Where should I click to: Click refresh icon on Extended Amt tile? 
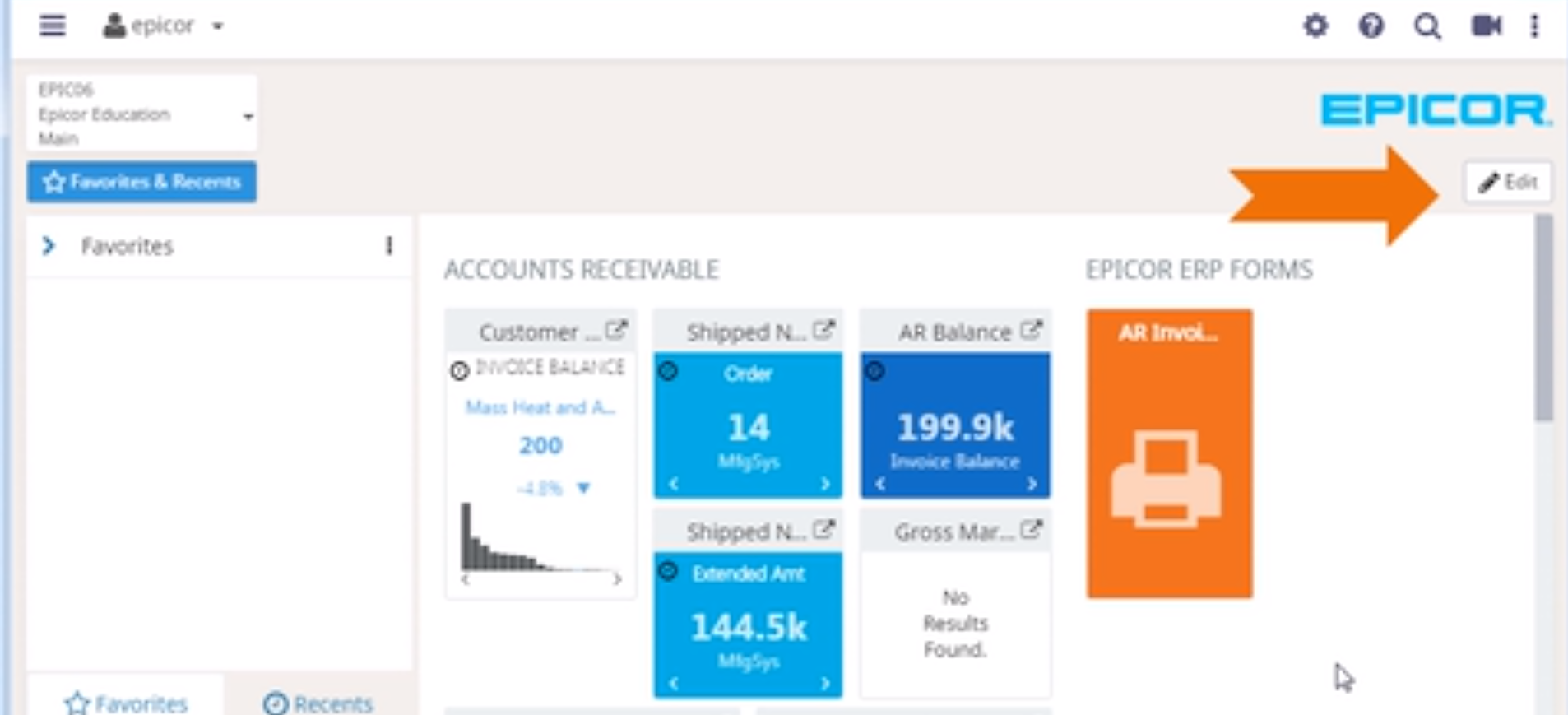[x=668, y=571]
